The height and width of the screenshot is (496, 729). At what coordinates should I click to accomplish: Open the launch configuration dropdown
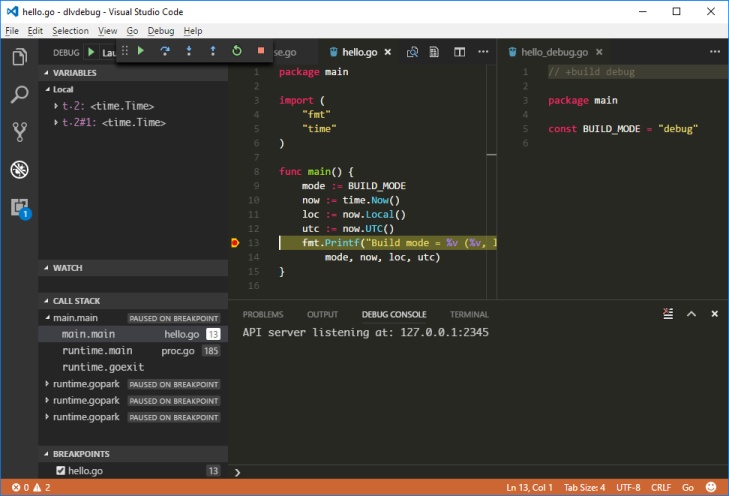(108, 53)
